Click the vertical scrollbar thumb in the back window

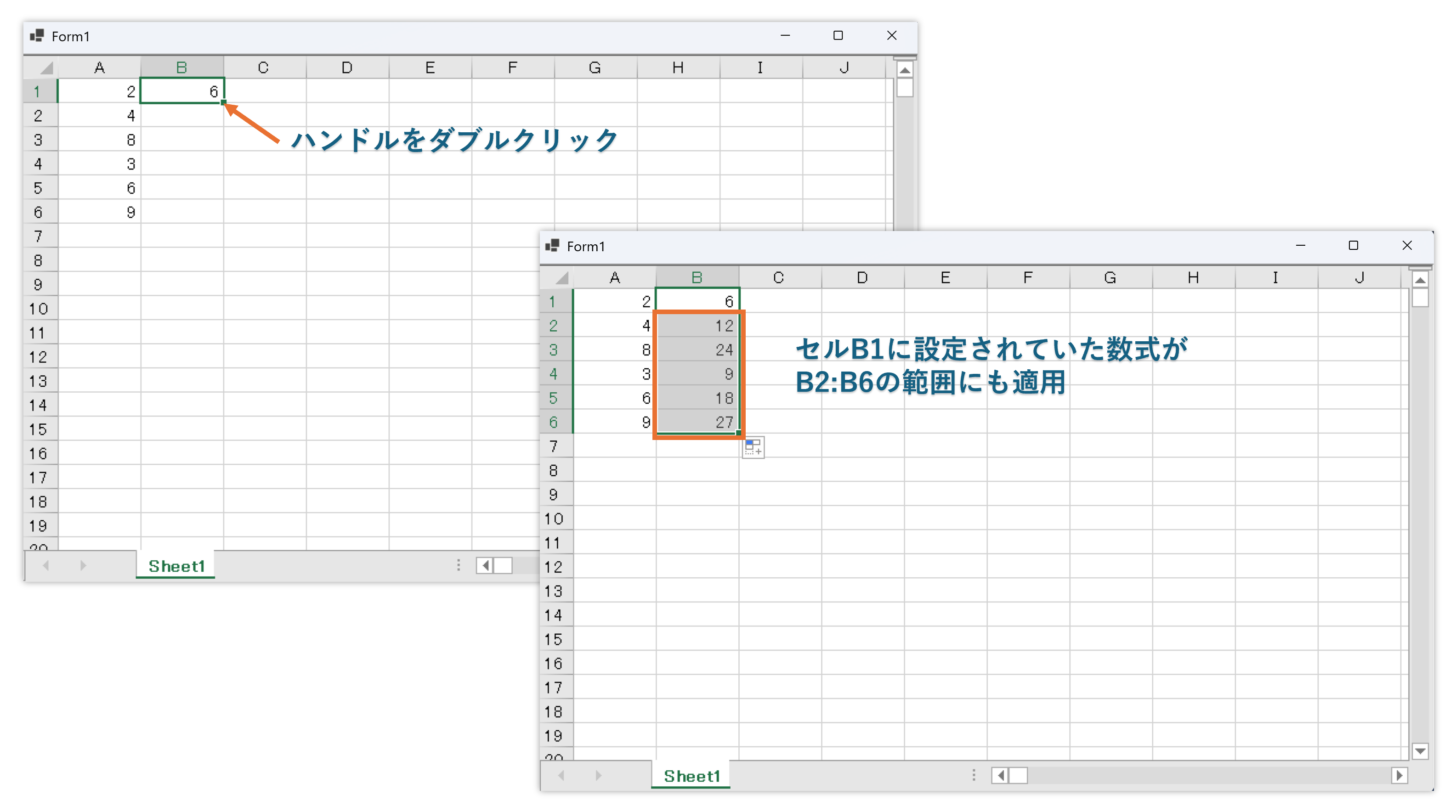904,88
